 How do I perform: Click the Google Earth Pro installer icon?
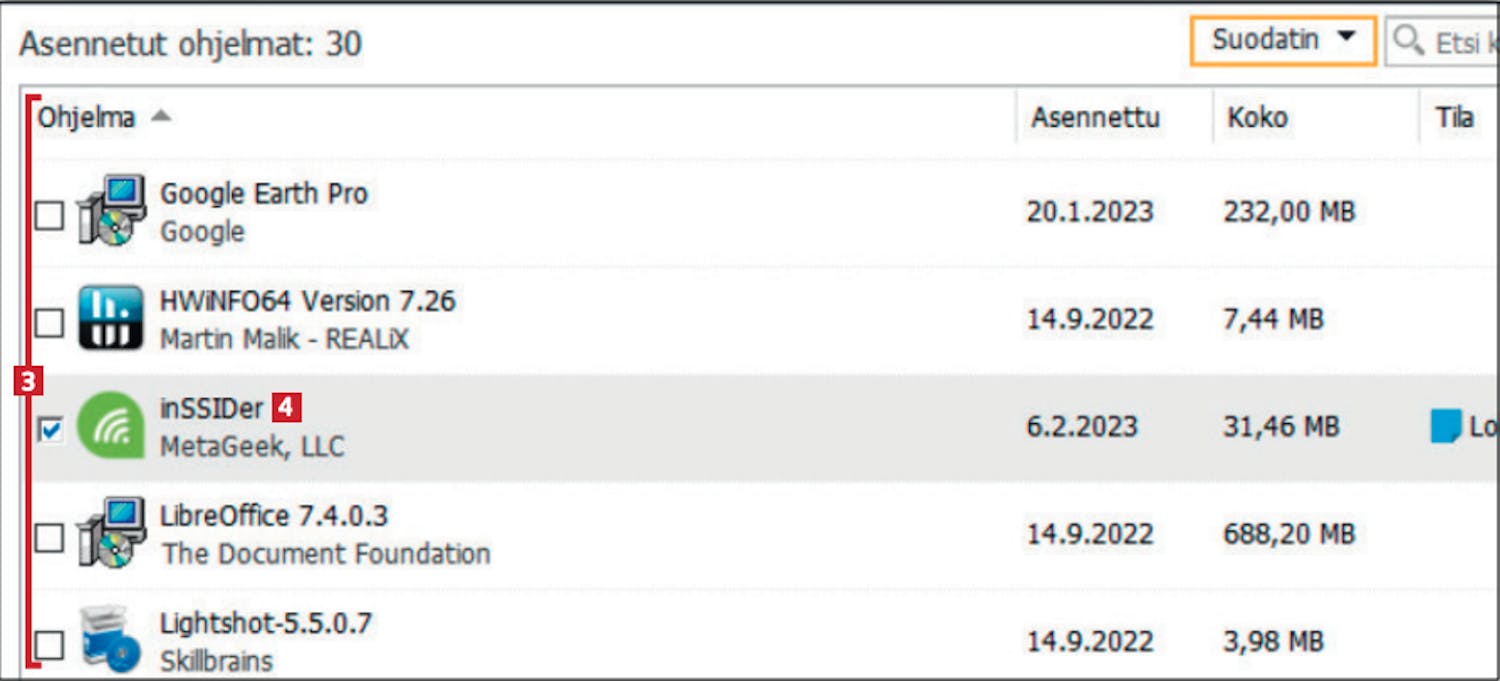pos(111,212)
